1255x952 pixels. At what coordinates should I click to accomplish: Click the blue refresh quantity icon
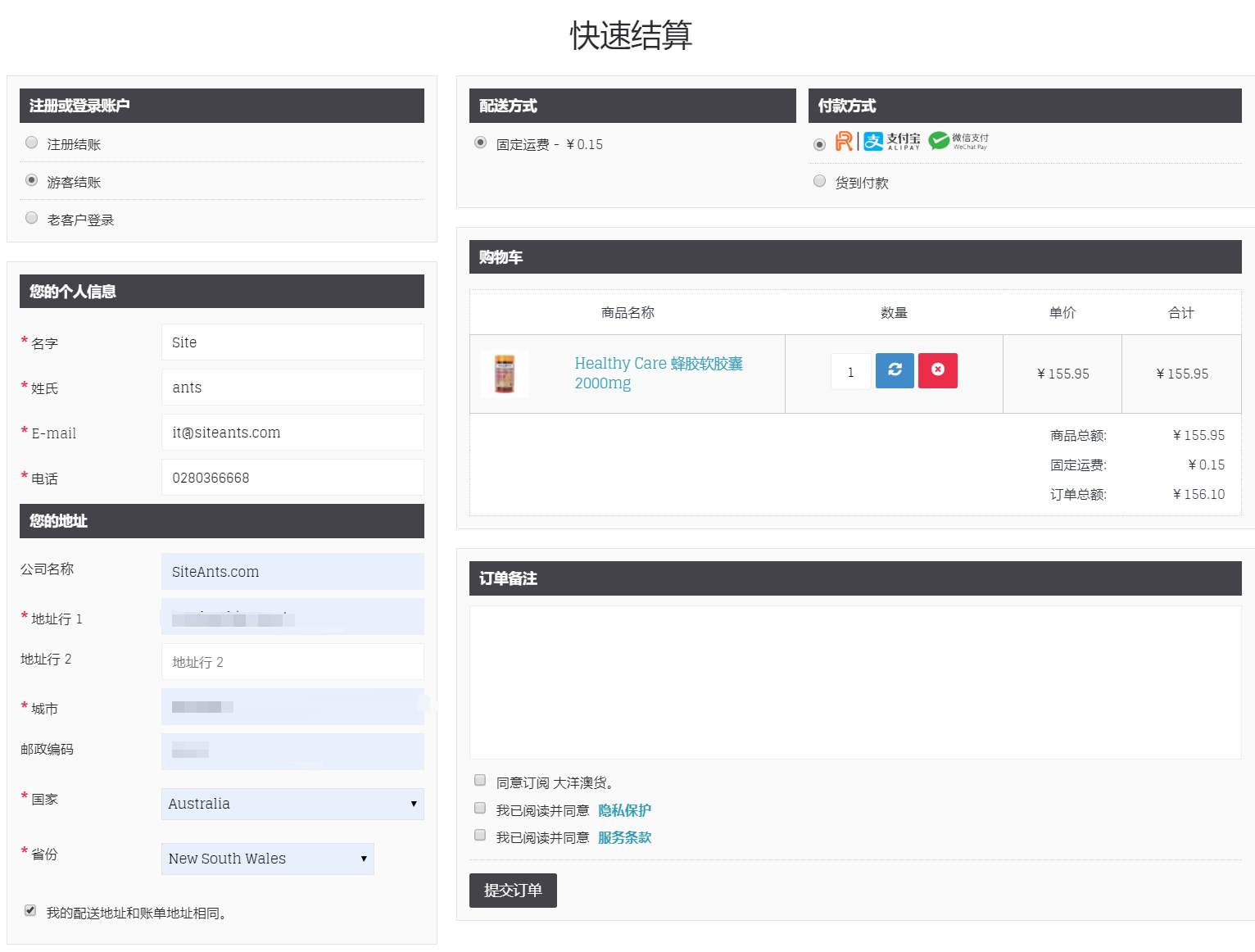click(x=895, y=370)
